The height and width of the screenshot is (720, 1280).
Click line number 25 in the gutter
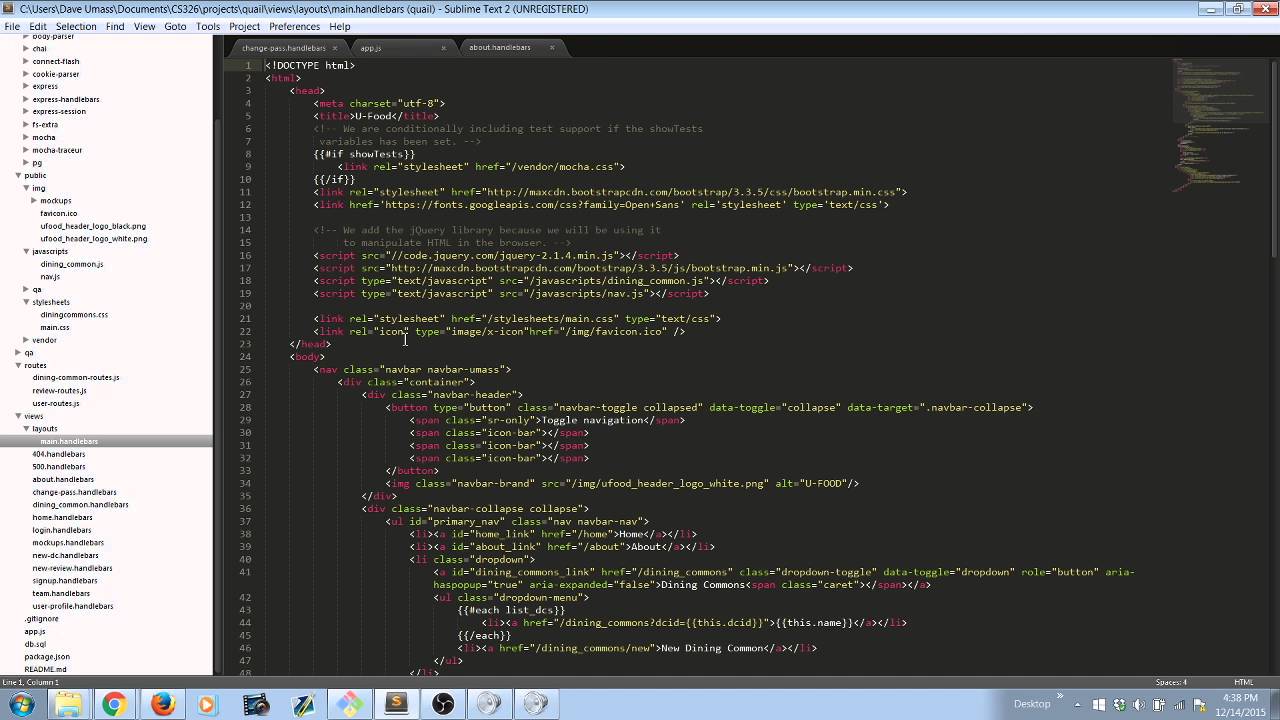pyautogui.click(x=245, y=369)
